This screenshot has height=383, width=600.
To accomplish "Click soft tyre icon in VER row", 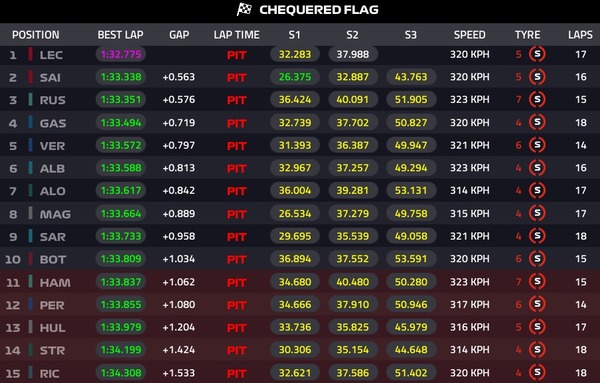I will tap(537, 145).
